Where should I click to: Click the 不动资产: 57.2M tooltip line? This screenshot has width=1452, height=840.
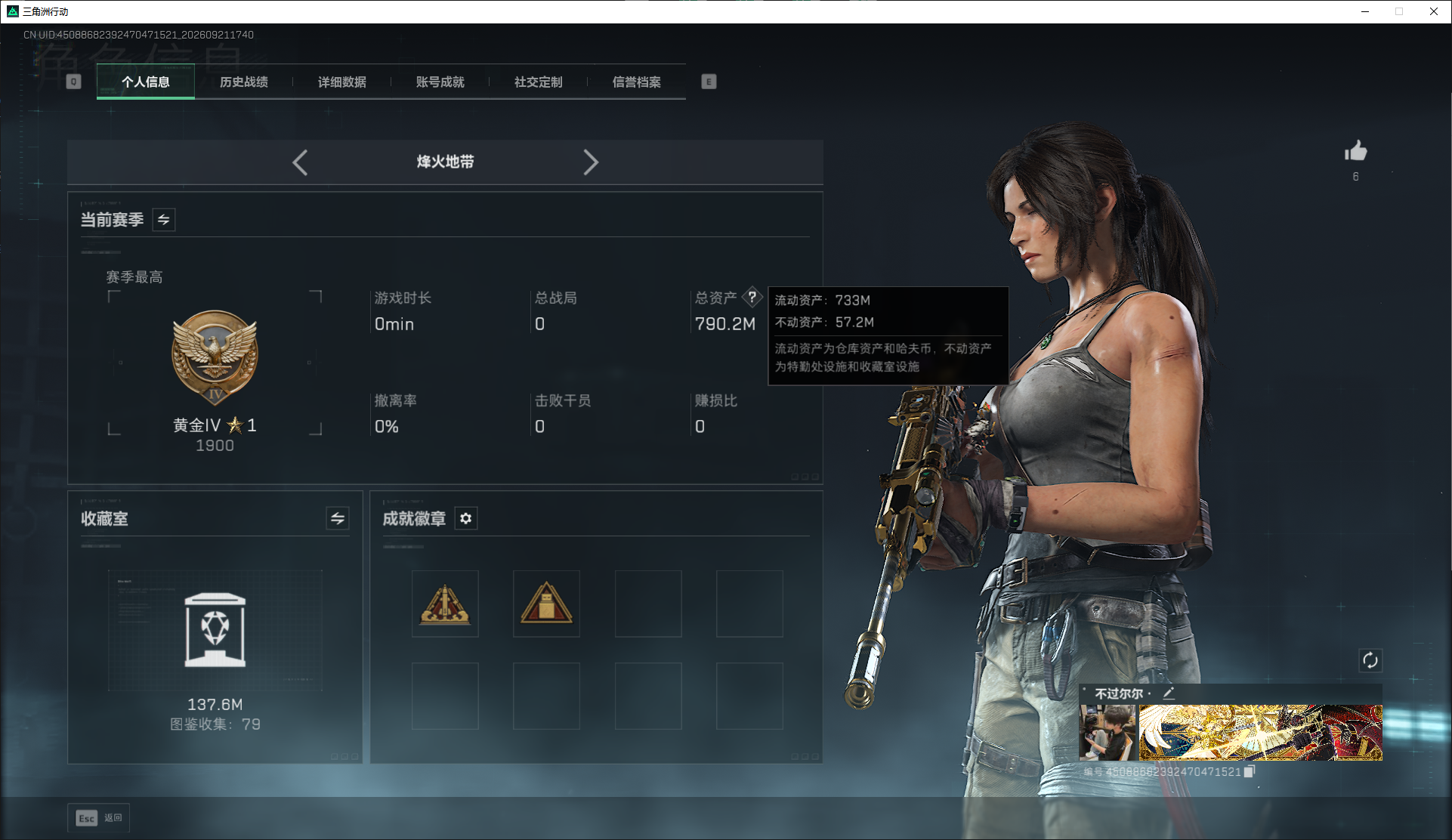point(824,322)
